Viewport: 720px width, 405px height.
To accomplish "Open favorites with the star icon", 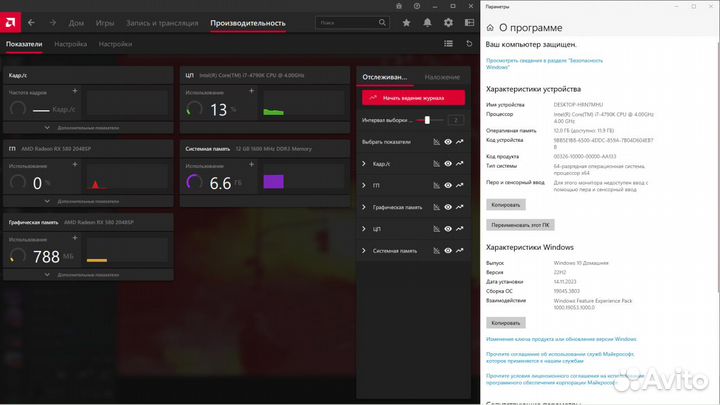I will 406,22.
